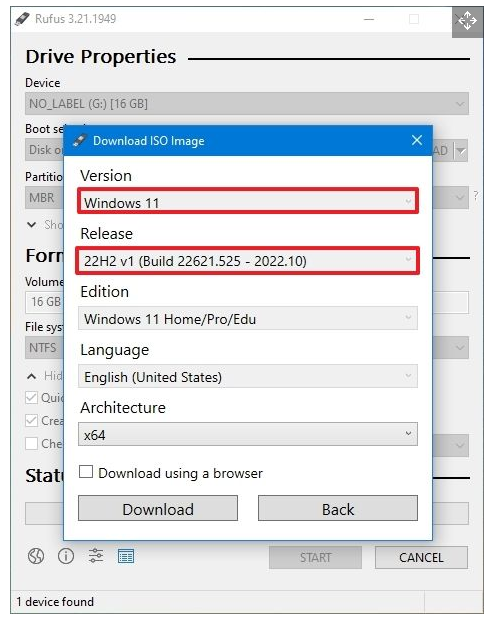Toggle Create extended label checkbox in Rufus
Image resolution: width=495 pixels, height=629 pixels.
point(31,420)
